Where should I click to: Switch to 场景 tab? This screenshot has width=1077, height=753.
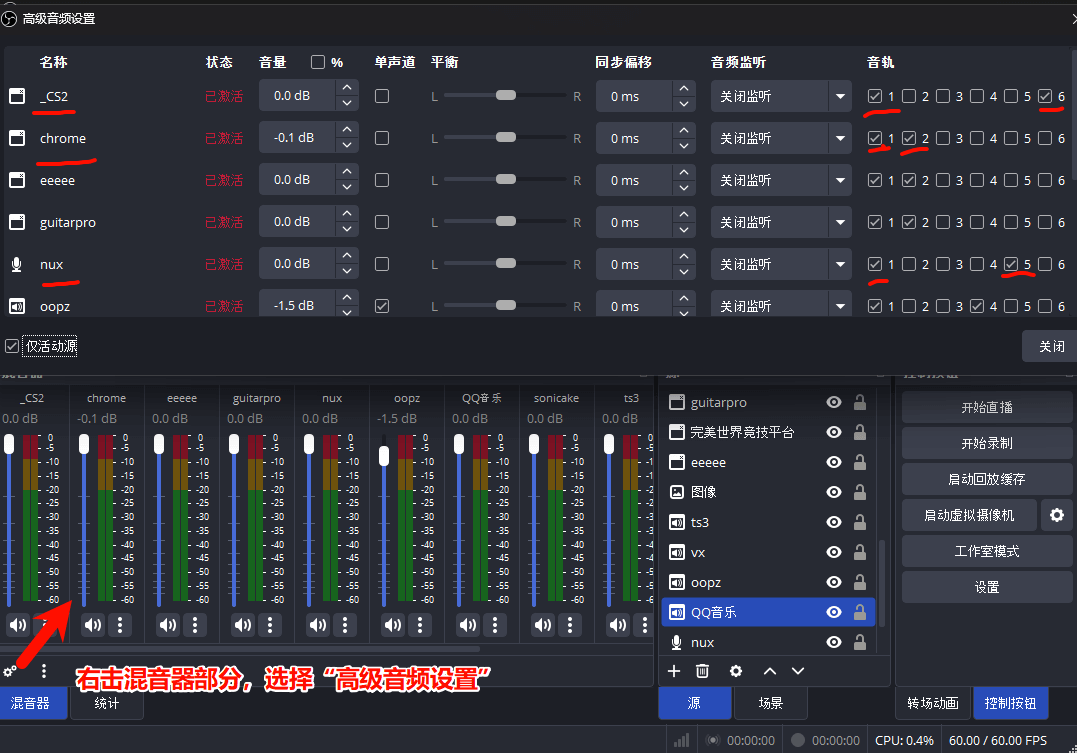(771, 703)
